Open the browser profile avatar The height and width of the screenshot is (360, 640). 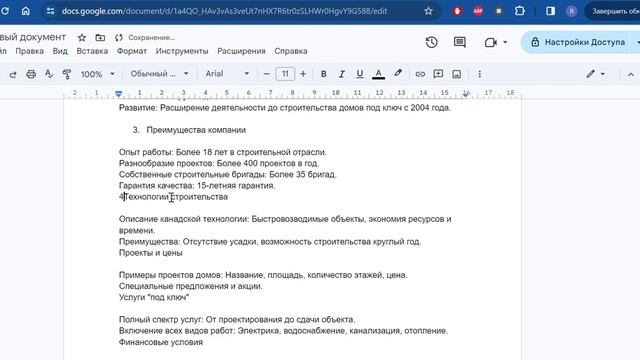pyautogui.click(x=571, y=11)
